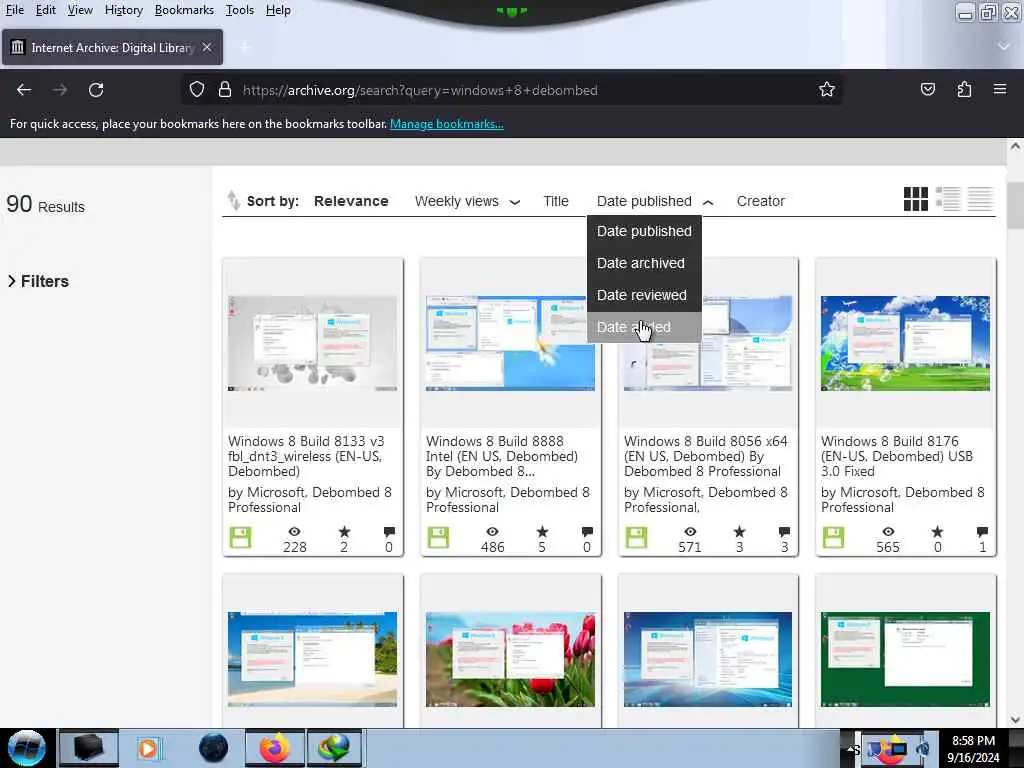Image resolution: width=1024 pixels, height=768 pixels.
Task: Open the Edit menu
Action: [x=45, y=10]
